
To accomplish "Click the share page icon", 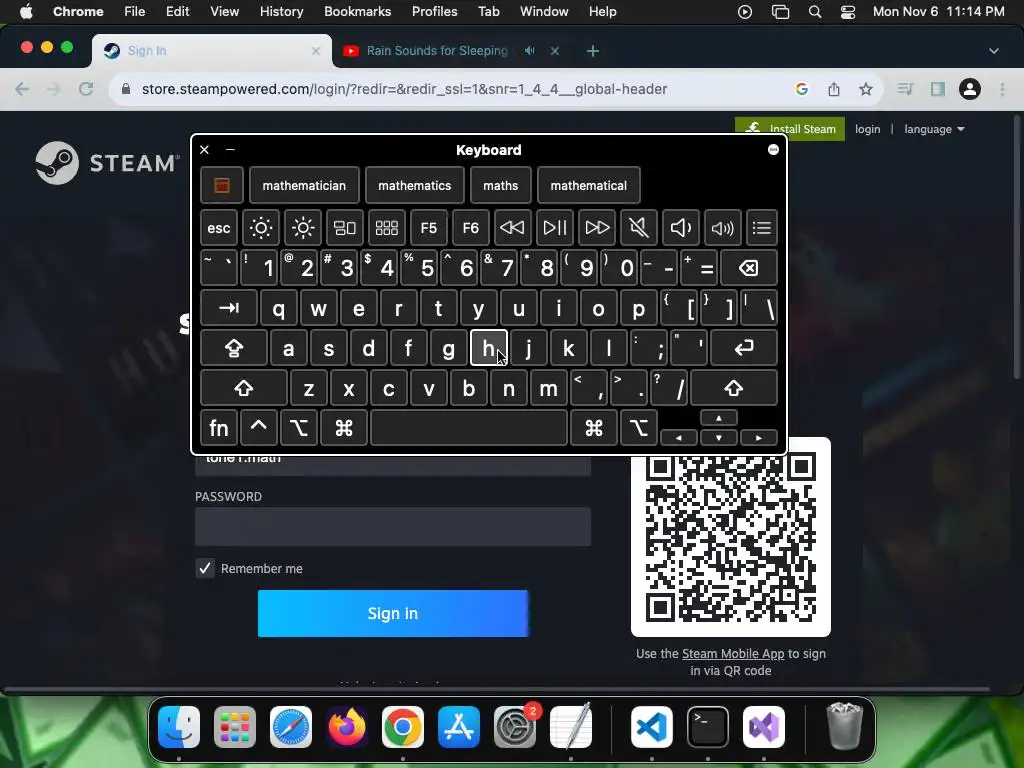I will coord(834,89).
